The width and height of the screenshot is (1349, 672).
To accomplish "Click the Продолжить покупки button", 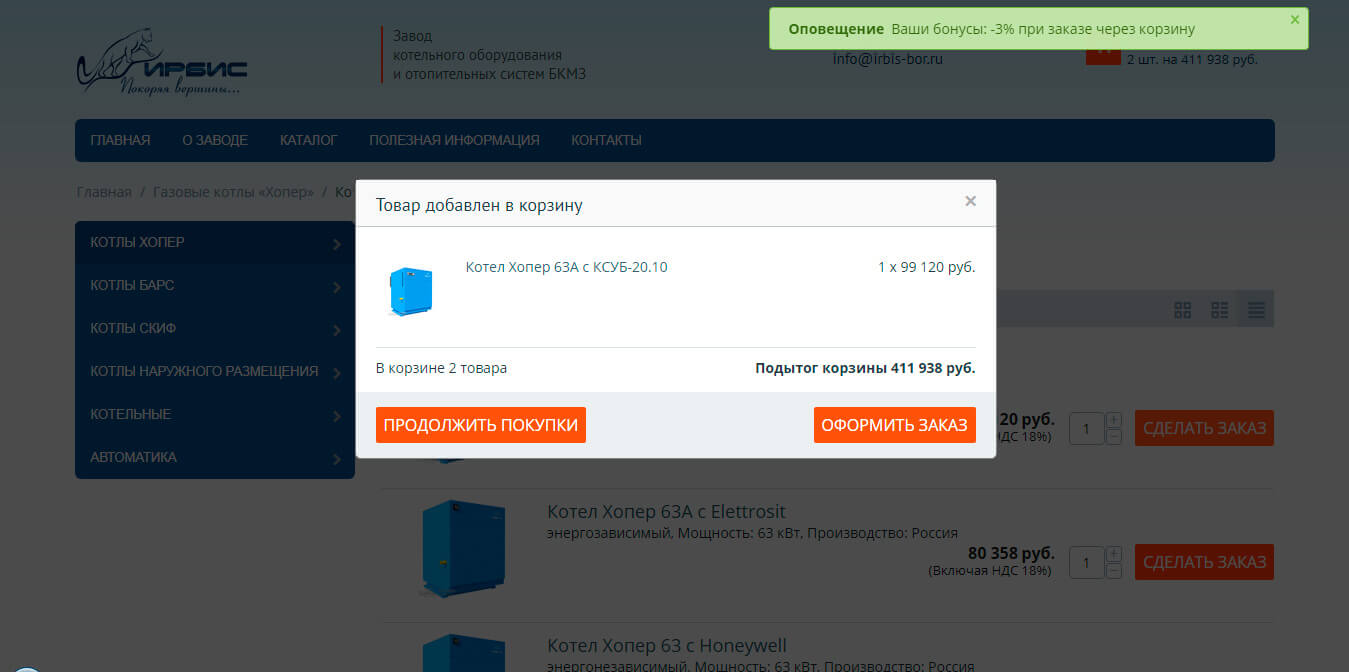I will tap(481, 425).
